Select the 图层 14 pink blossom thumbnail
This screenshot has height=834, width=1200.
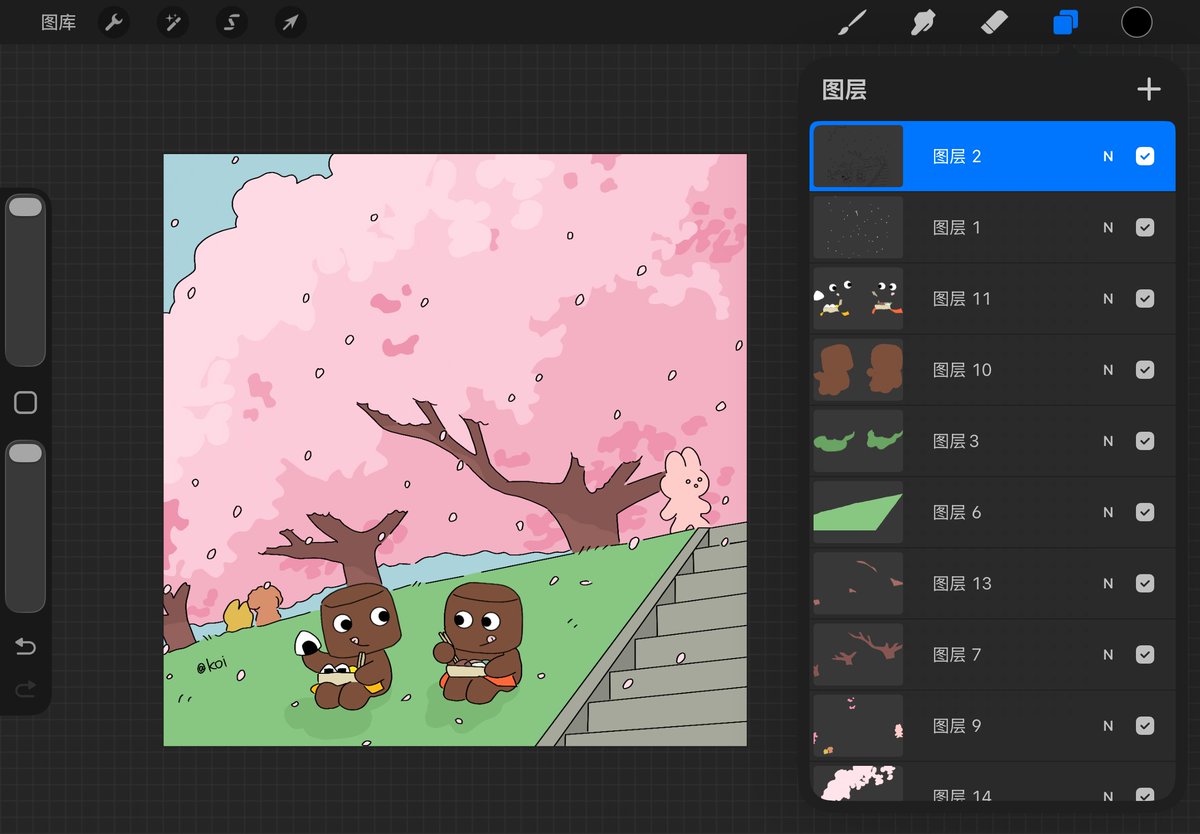click(x=858, y=783)
